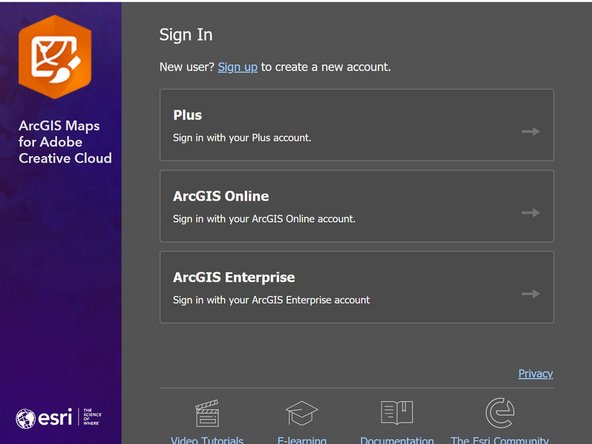Screen dimensions: 592x444
Task: Sign in with your Plus account
Action: (x=357, y=125)
